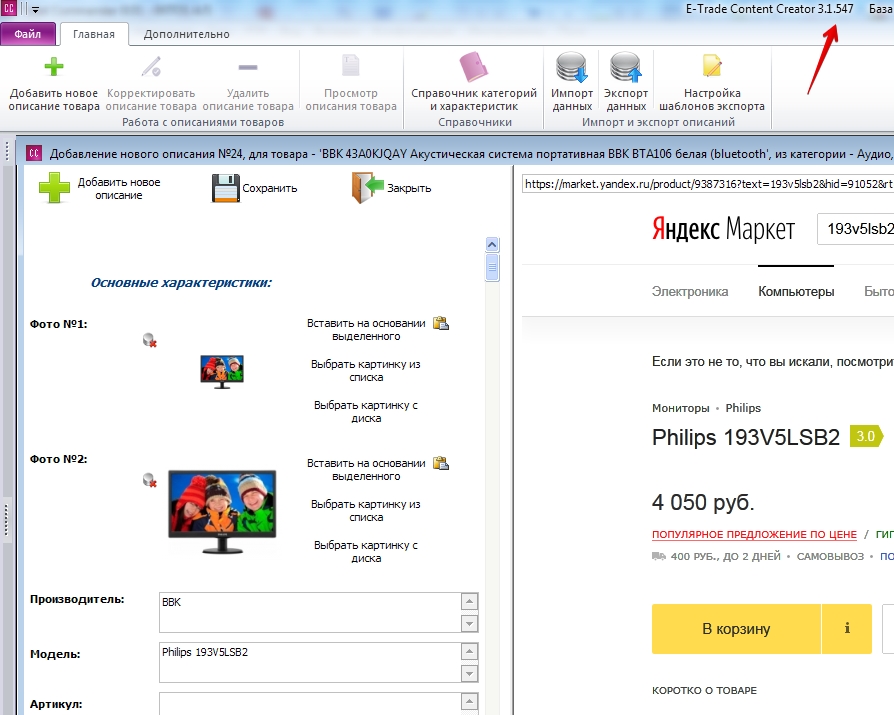Open the Компьютеры category tab on Yandex Market
This screenshot has width=894, height=715.
(796, 291)
